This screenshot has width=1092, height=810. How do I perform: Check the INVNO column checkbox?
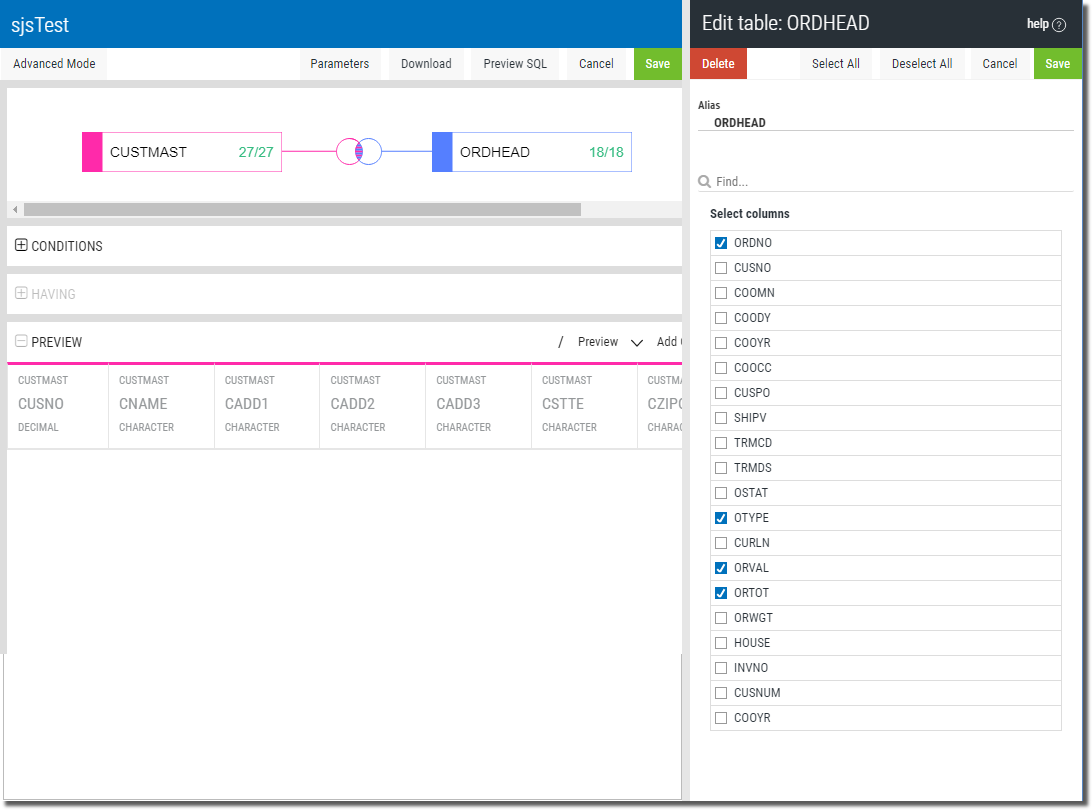coord(721,668)
